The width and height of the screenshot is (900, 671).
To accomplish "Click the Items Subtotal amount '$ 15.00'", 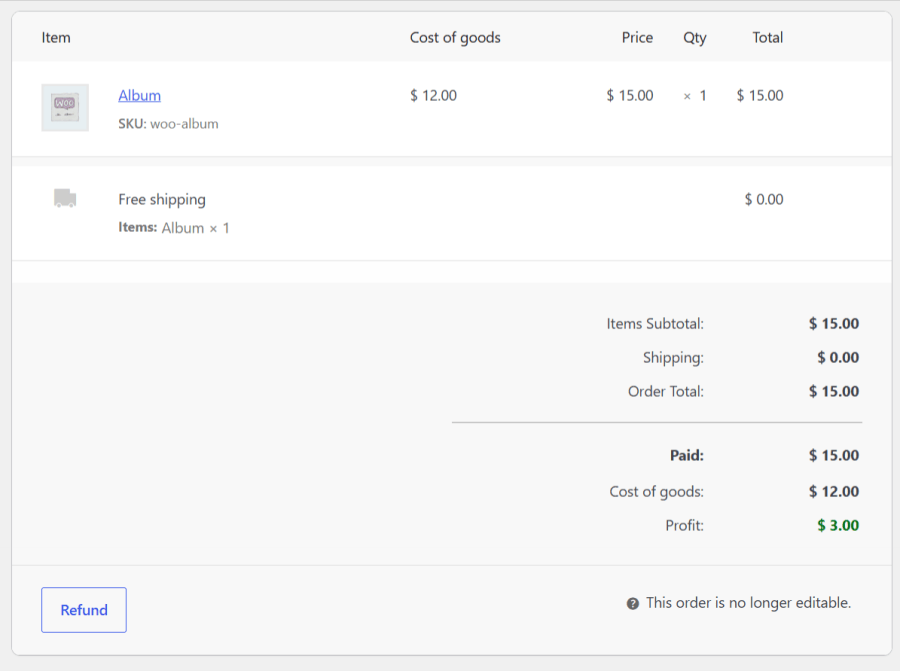I will [834, 324].
